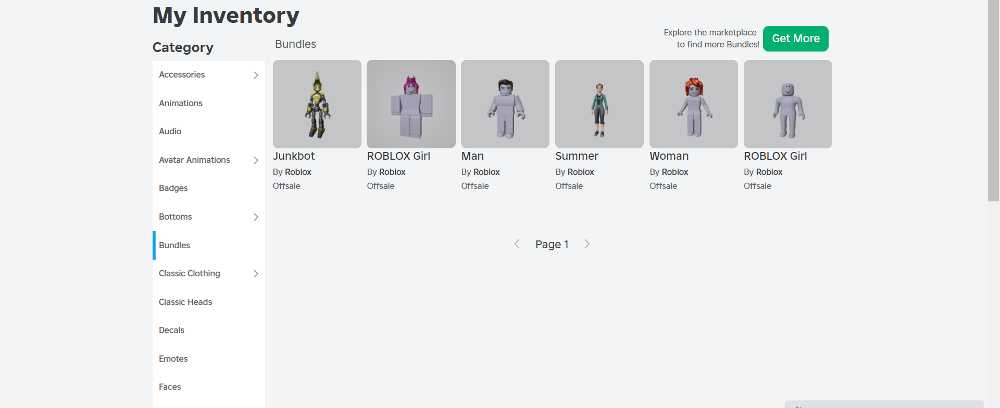Open the Badges category
The image size is (1000, 408).
click(209, 188)
